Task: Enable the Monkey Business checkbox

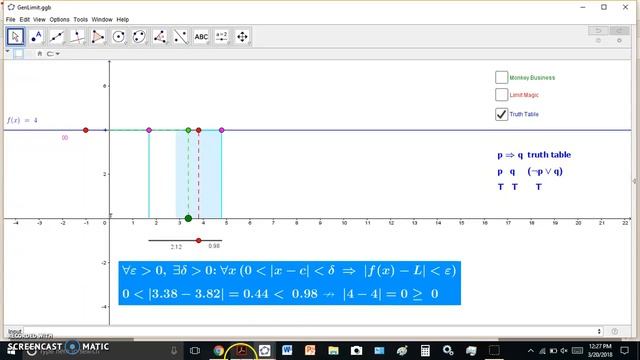Action: pyautogui.click(x=502, y=77)
